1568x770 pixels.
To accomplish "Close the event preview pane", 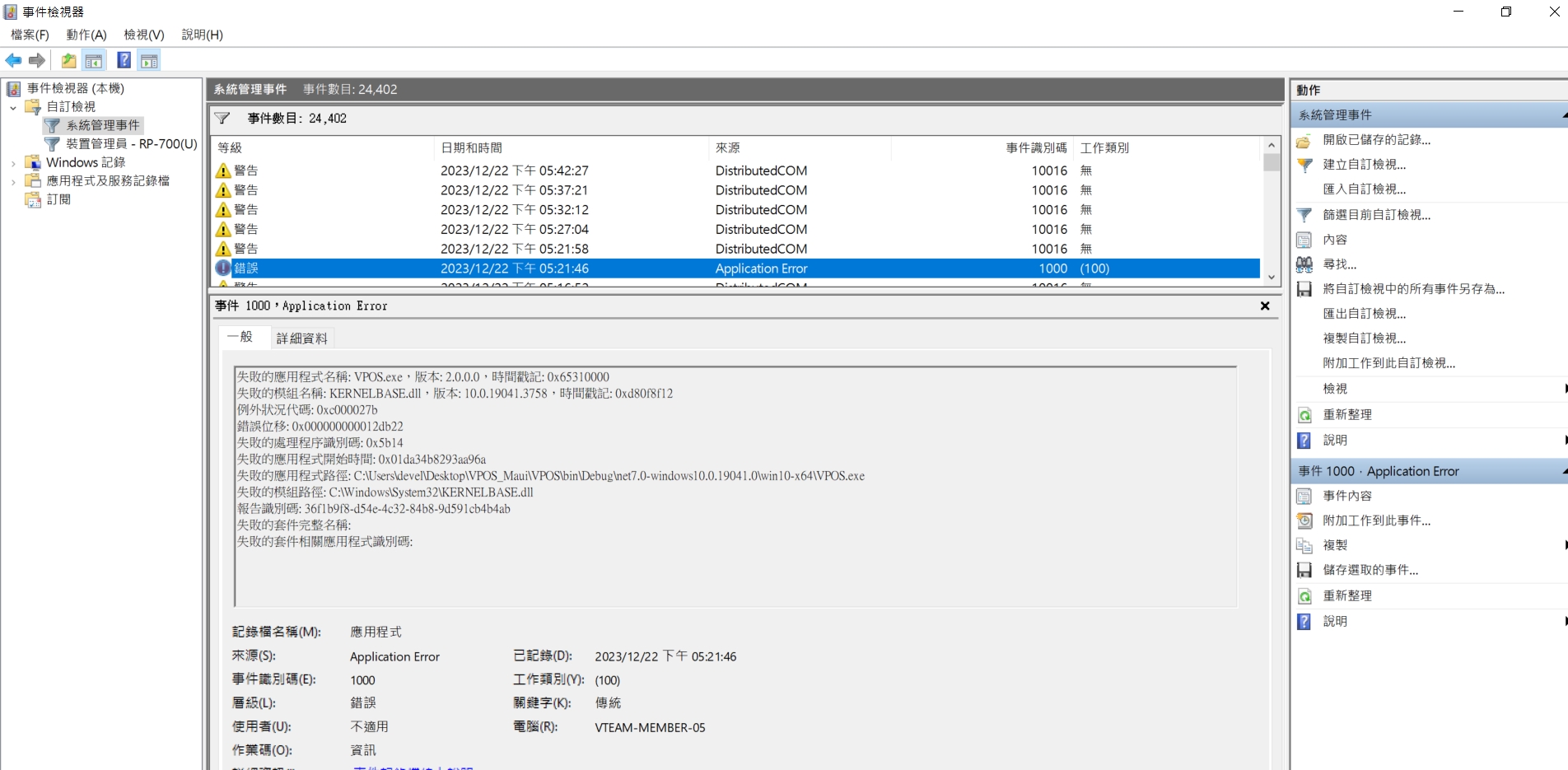I will (x=1265, y=306).
